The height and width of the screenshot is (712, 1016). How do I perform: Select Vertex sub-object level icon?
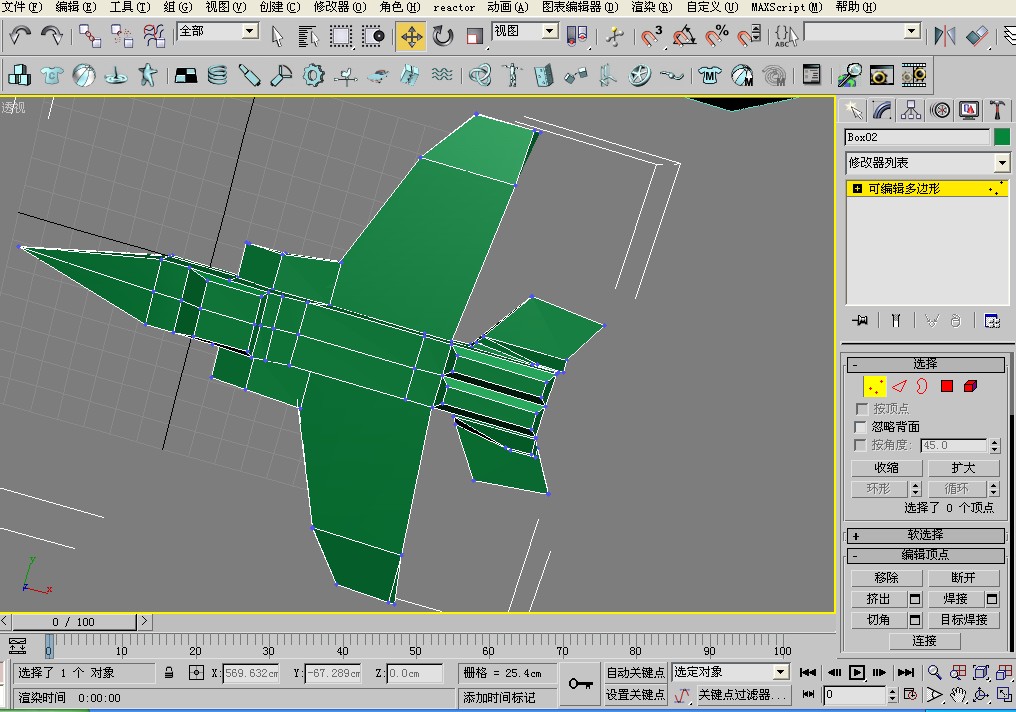click(875, 387)
